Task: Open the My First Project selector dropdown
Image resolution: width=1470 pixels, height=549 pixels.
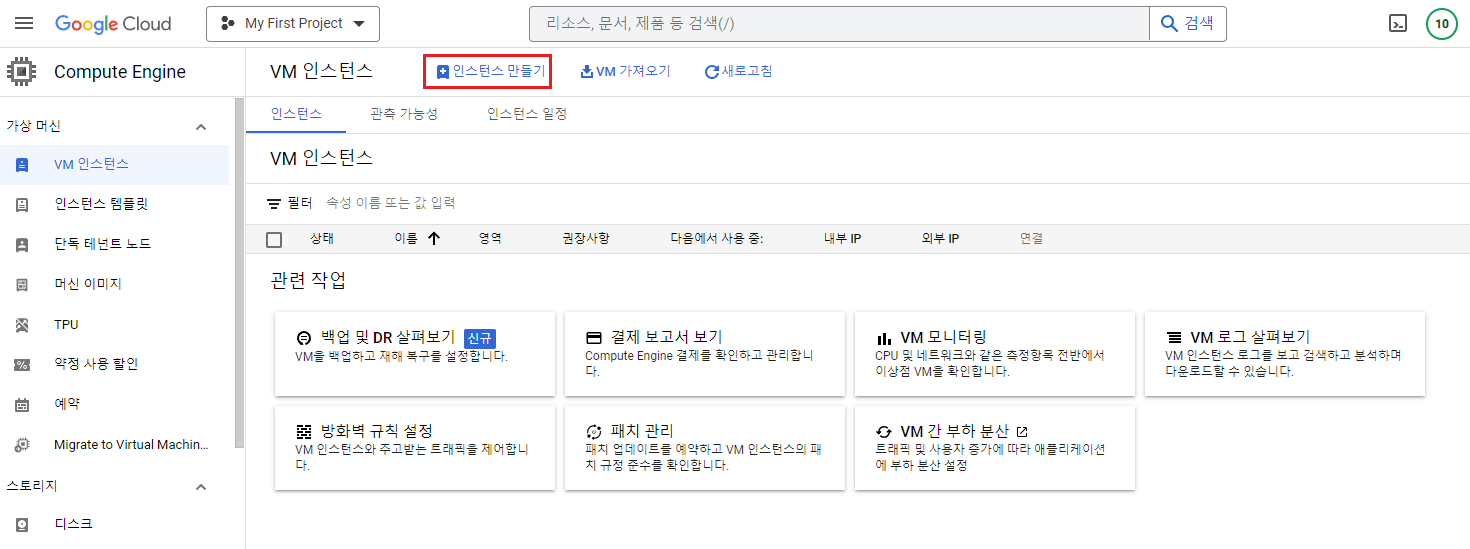Action: pos(293,23)
